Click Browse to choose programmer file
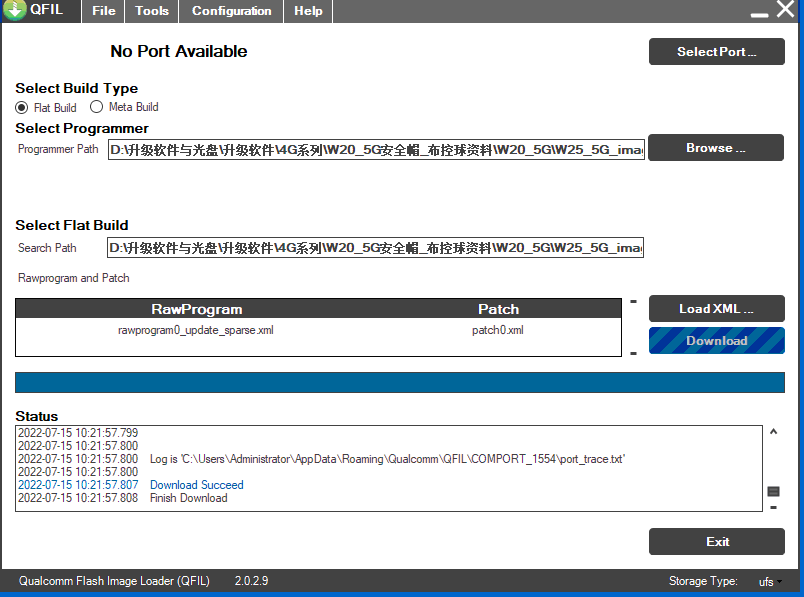 click(716, 148)
